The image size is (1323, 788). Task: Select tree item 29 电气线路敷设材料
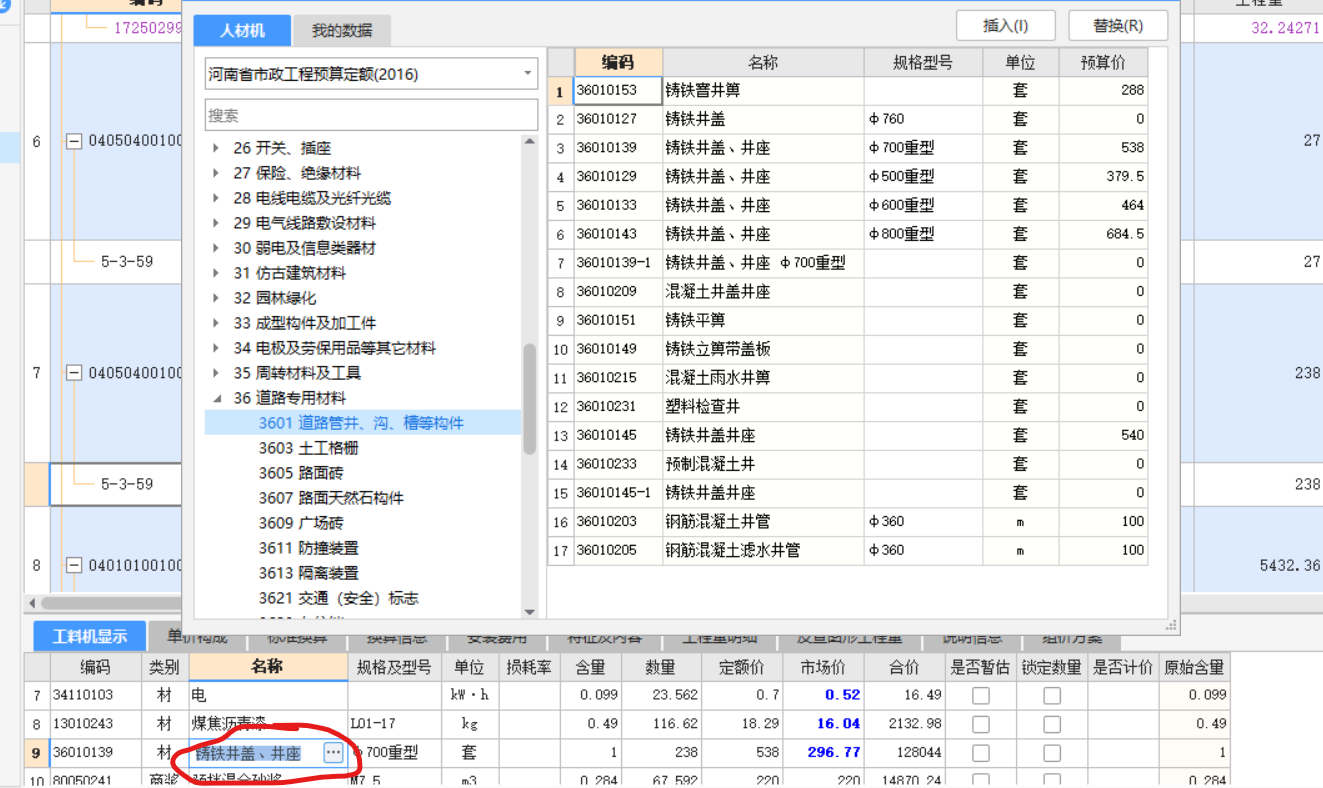[x=305, y=223]
